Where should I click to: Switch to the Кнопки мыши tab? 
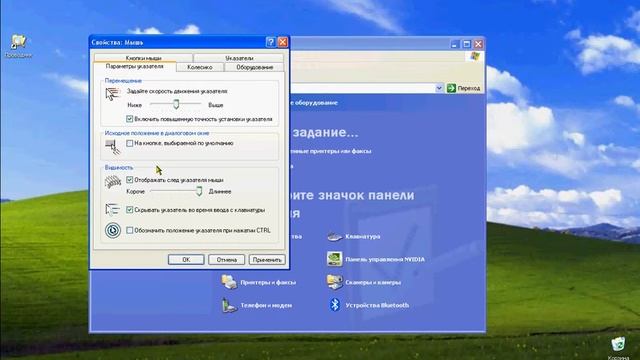pyautogui.click(x=143, y=58)
